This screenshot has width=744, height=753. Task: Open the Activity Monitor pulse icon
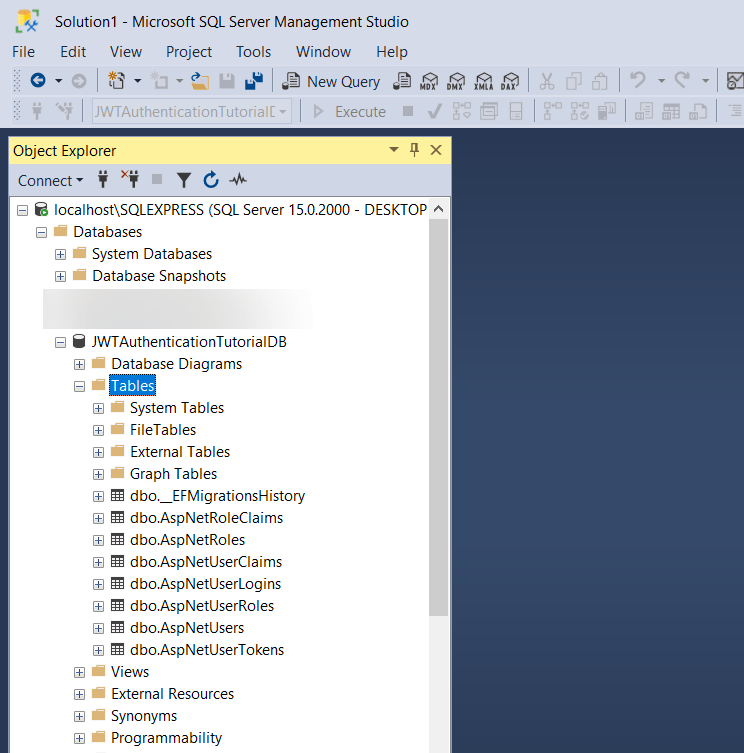pos(238,180)
